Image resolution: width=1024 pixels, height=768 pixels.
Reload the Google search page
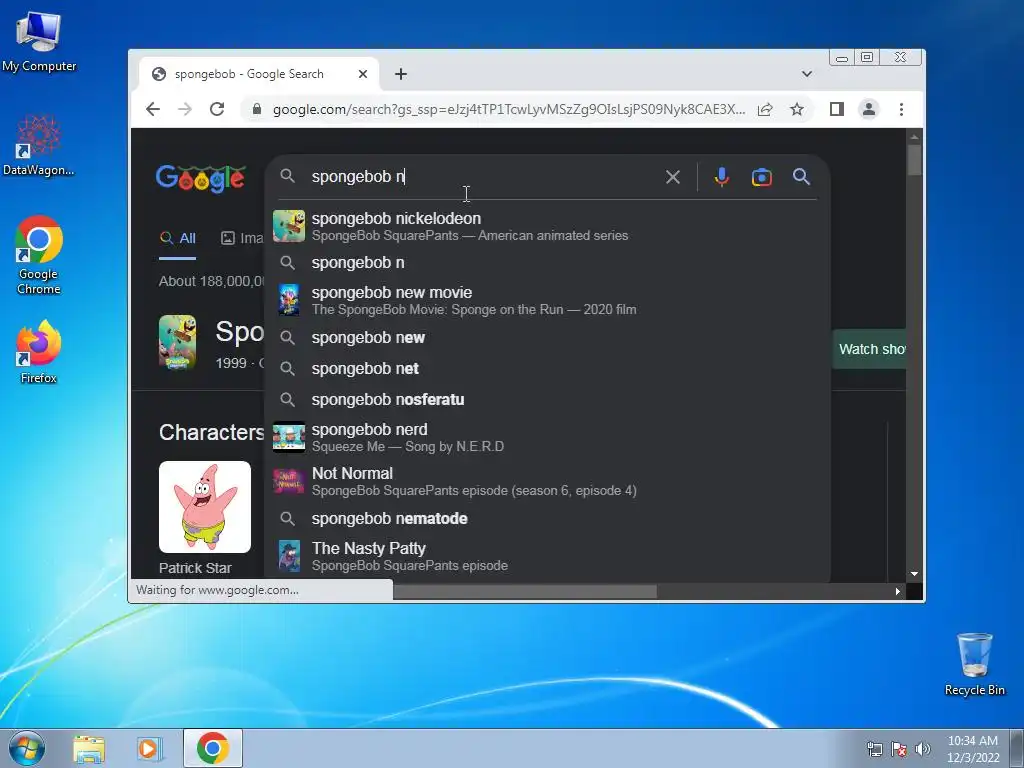coord(217,109)
